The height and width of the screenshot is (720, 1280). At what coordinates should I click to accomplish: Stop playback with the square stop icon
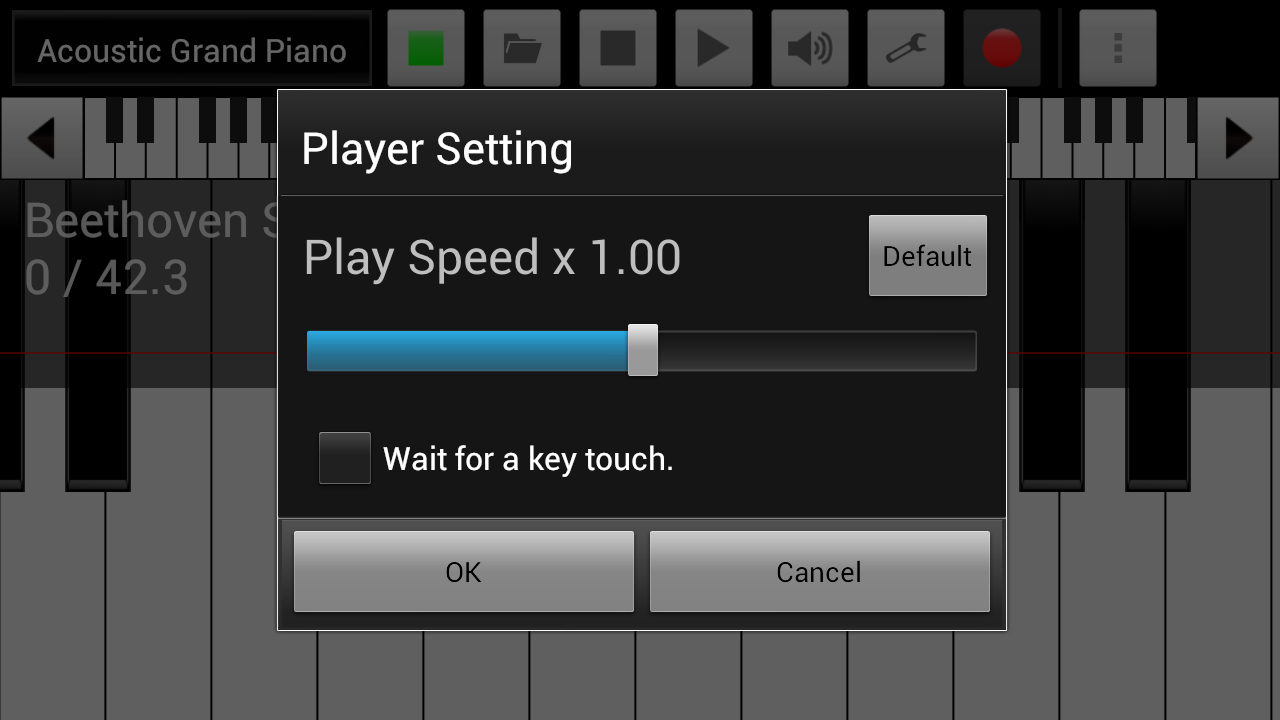(x=618, y=48)
